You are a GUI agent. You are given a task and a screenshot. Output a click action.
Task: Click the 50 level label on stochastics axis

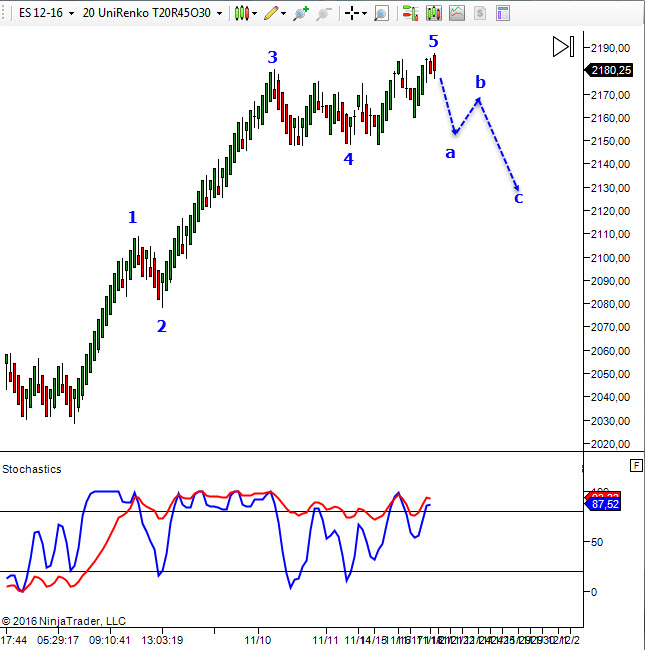[x=597, y=542]
